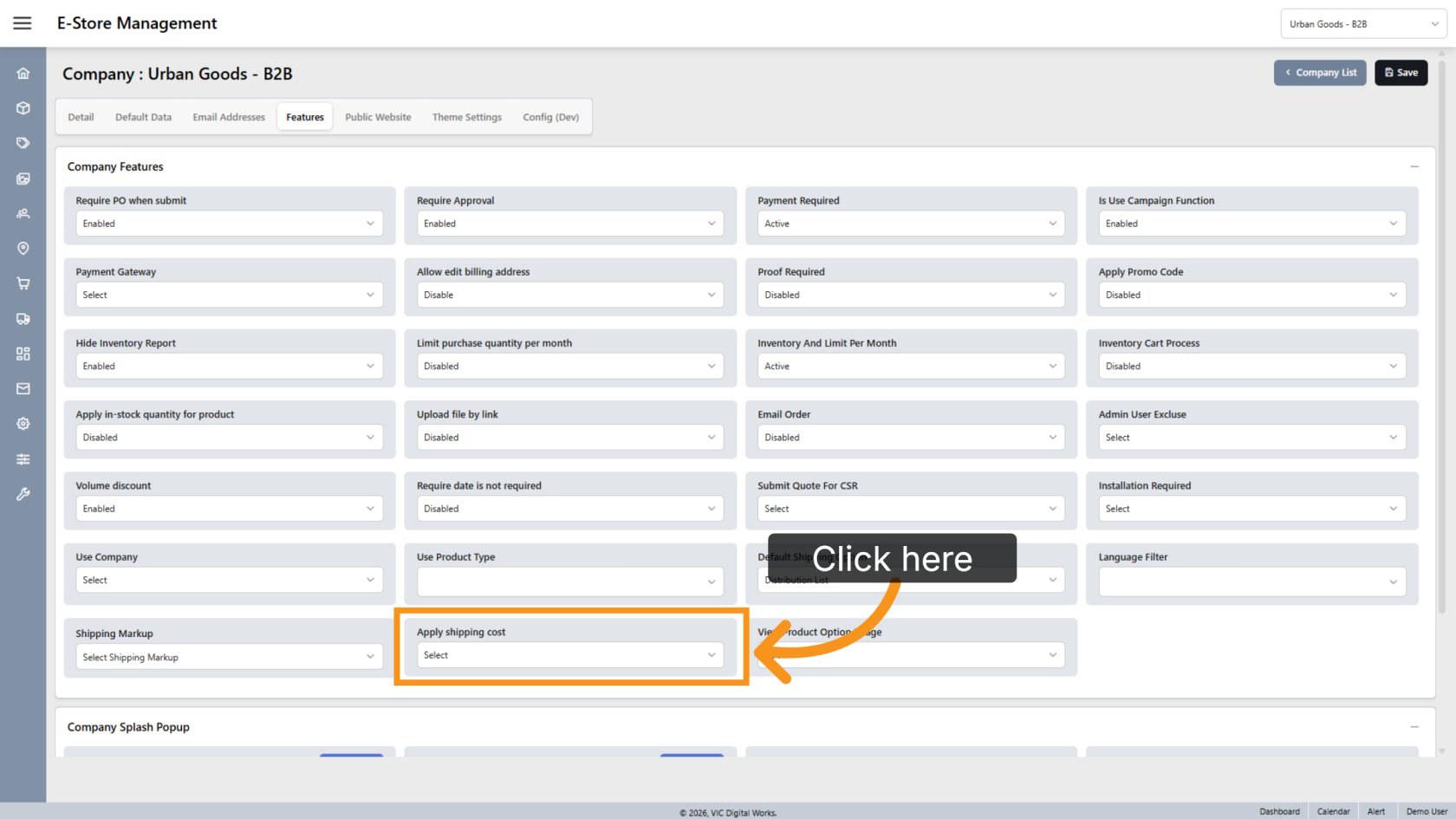The image size is (1456, 819).
Task: Collapse the Company Splash Popup section
Action: click(1414, 727)
